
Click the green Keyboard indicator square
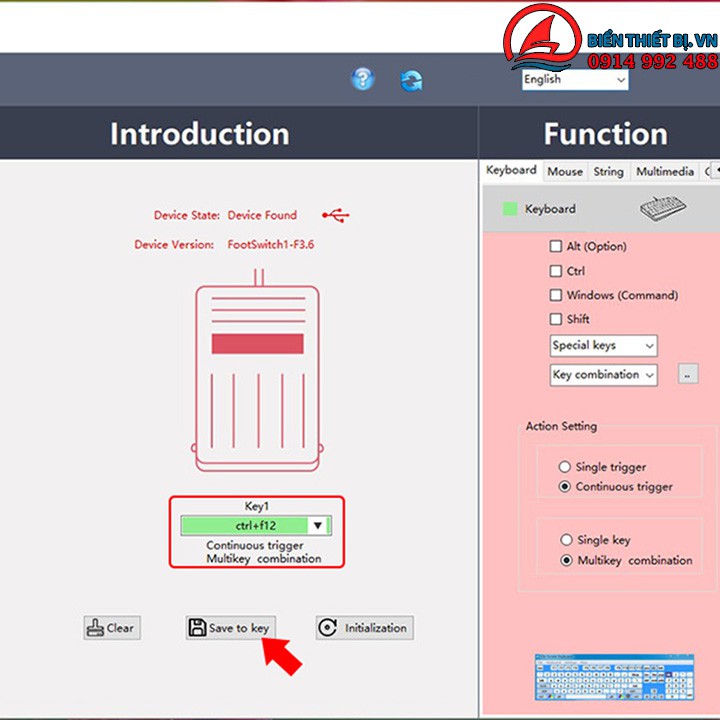point(510,209)
